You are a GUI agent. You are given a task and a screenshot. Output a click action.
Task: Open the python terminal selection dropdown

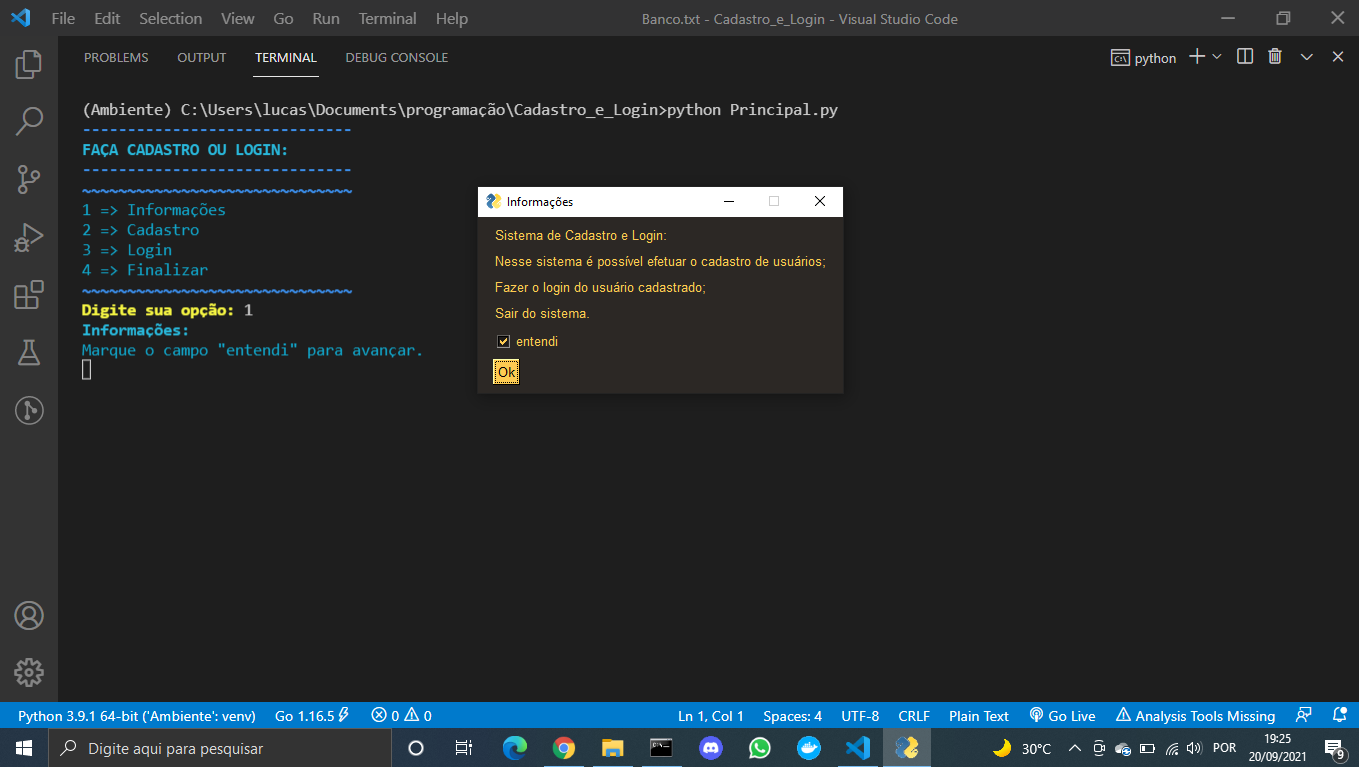tap(1143, 57)
